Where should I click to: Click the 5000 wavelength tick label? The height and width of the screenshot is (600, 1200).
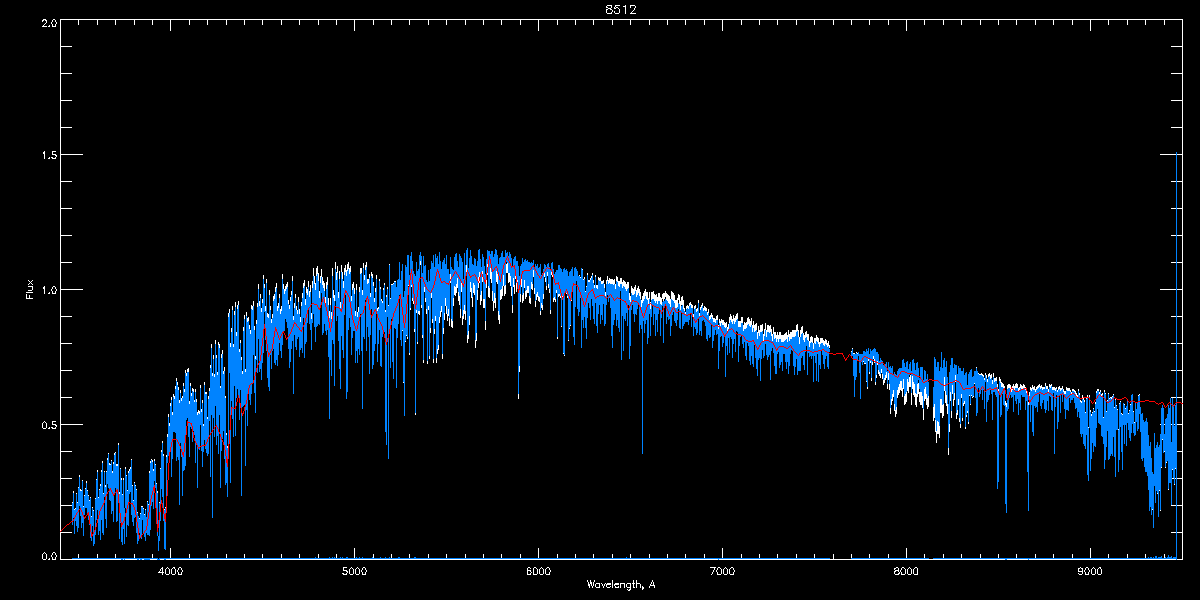(354, 571)
